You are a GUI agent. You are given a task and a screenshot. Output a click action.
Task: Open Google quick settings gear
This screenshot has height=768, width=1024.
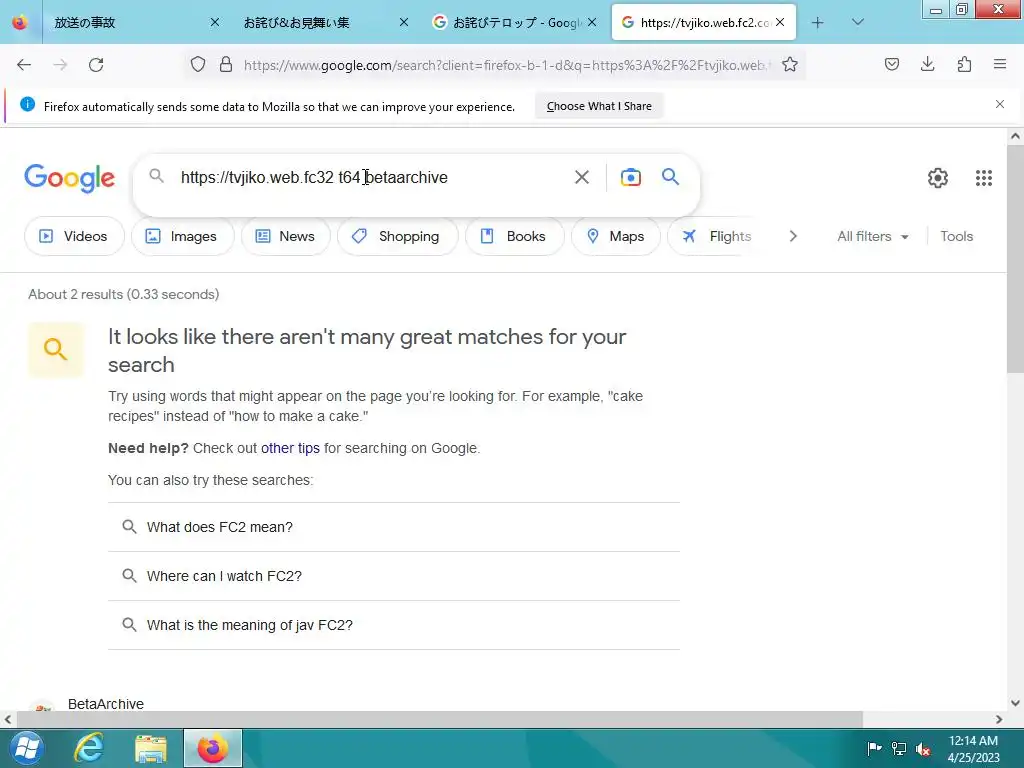click(938, 178)
